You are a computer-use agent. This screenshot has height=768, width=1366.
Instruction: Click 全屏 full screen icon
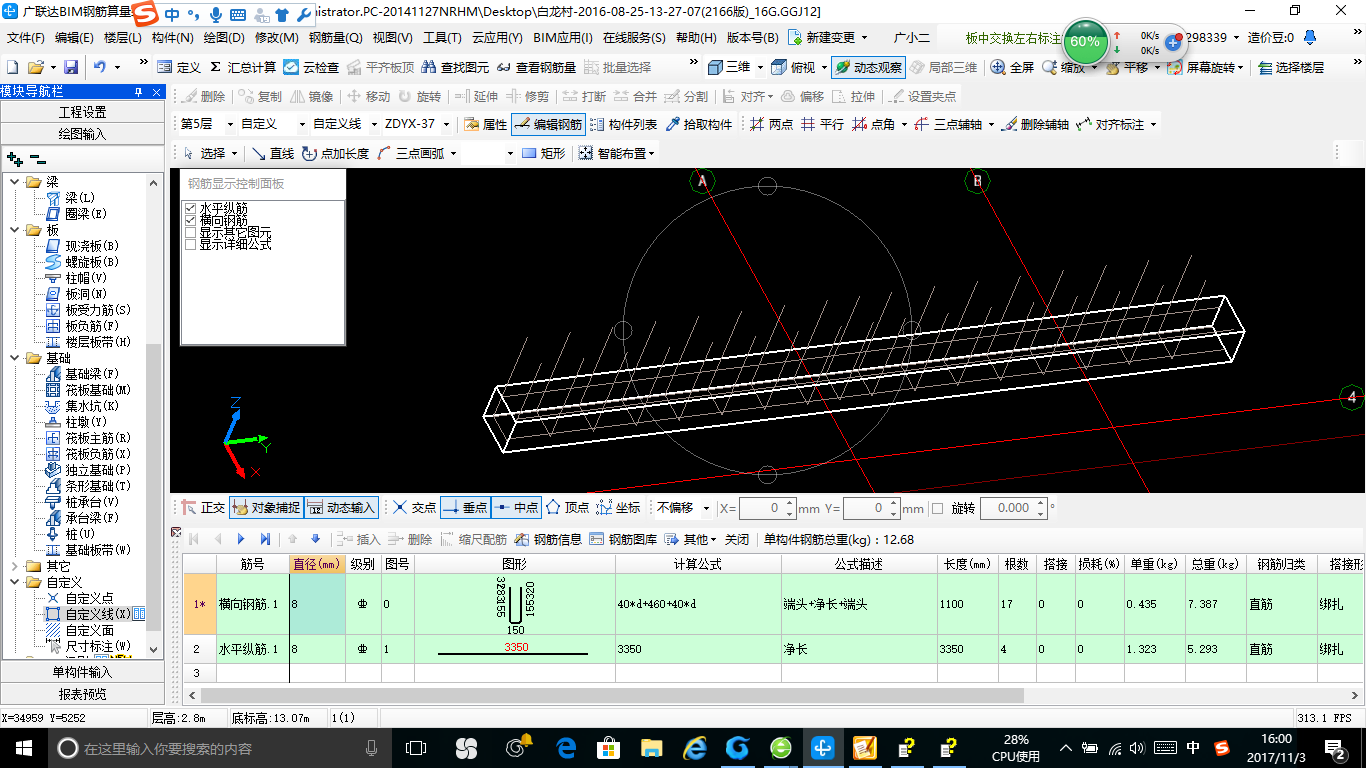pos(1012,67)
